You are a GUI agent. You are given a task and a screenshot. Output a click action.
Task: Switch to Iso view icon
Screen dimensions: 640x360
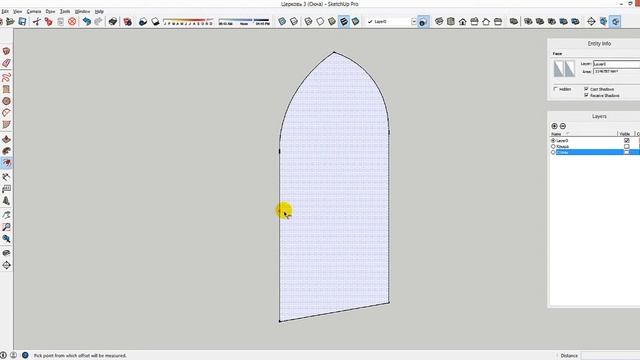[439, 21]
